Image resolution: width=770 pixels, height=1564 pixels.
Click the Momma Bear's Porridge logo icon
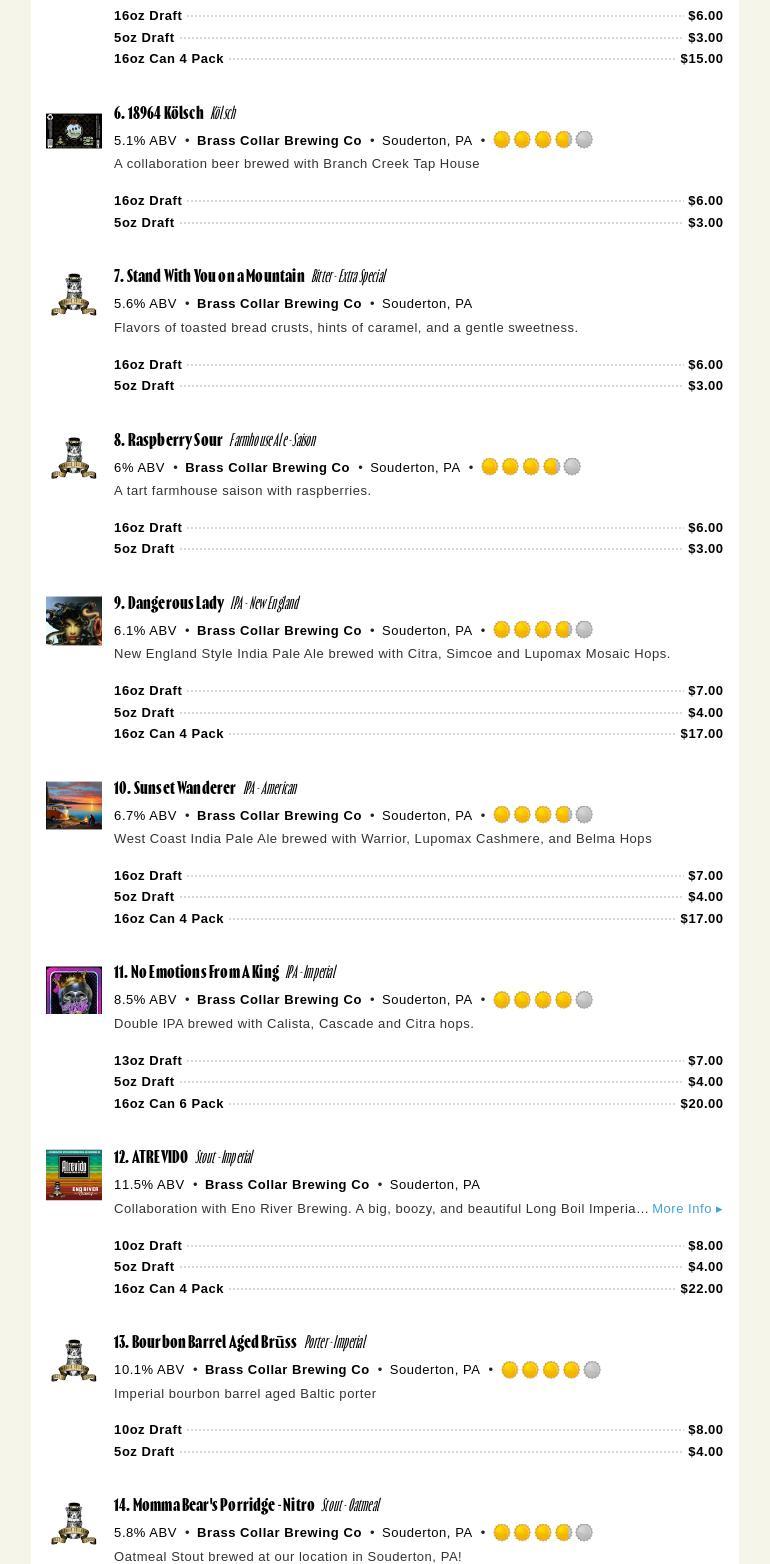click(x=74, y=1523)
